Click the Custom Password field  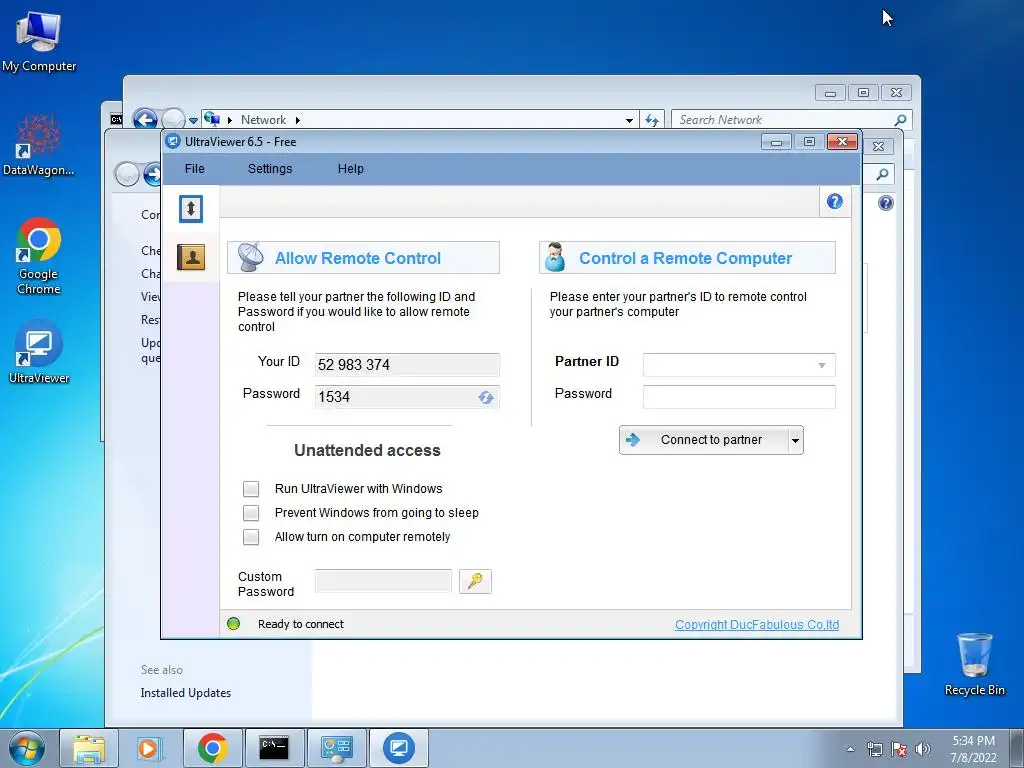[x=383, y=581]
